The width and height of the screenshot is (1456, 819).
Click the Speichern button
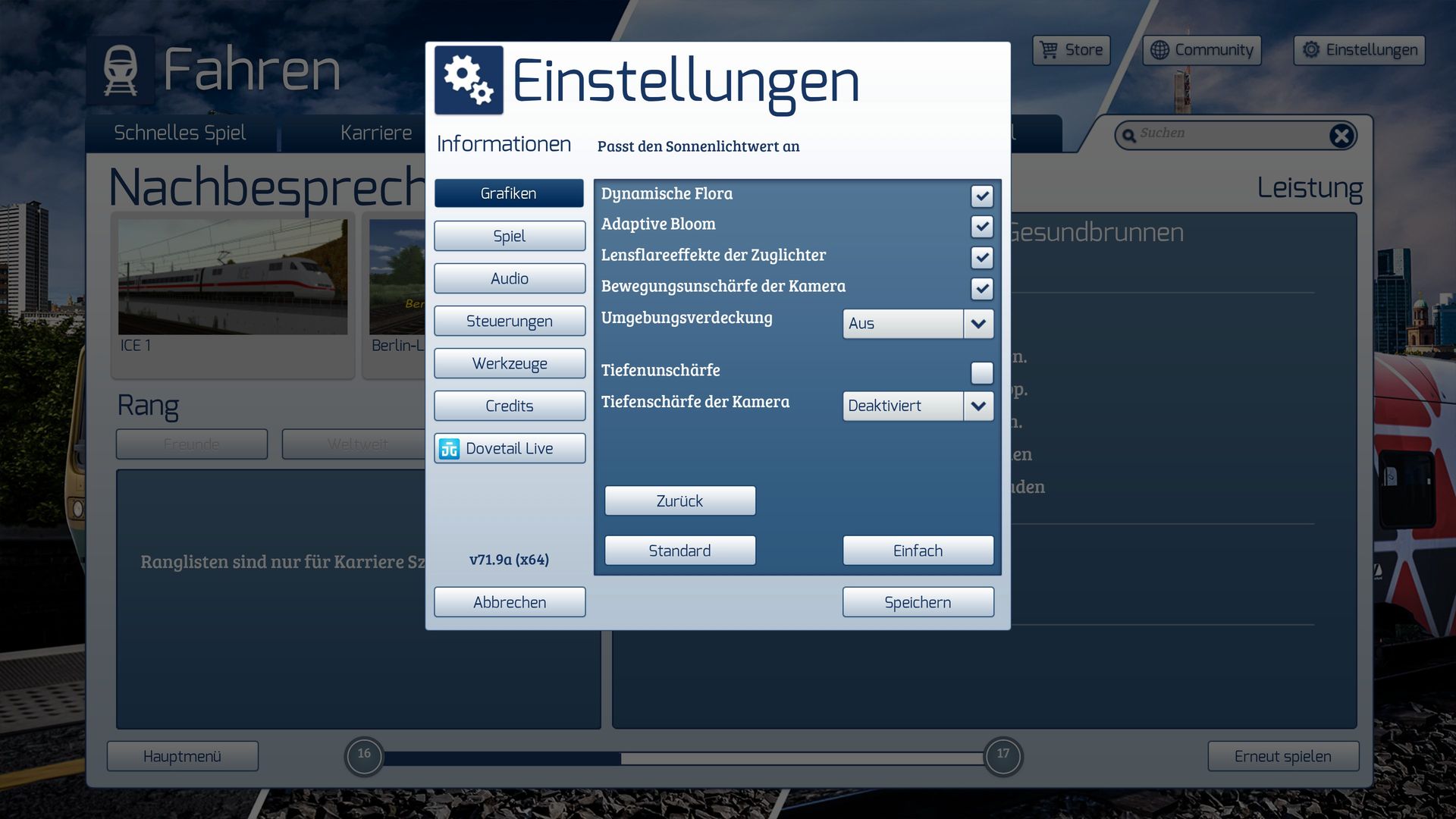pos(918,602)
